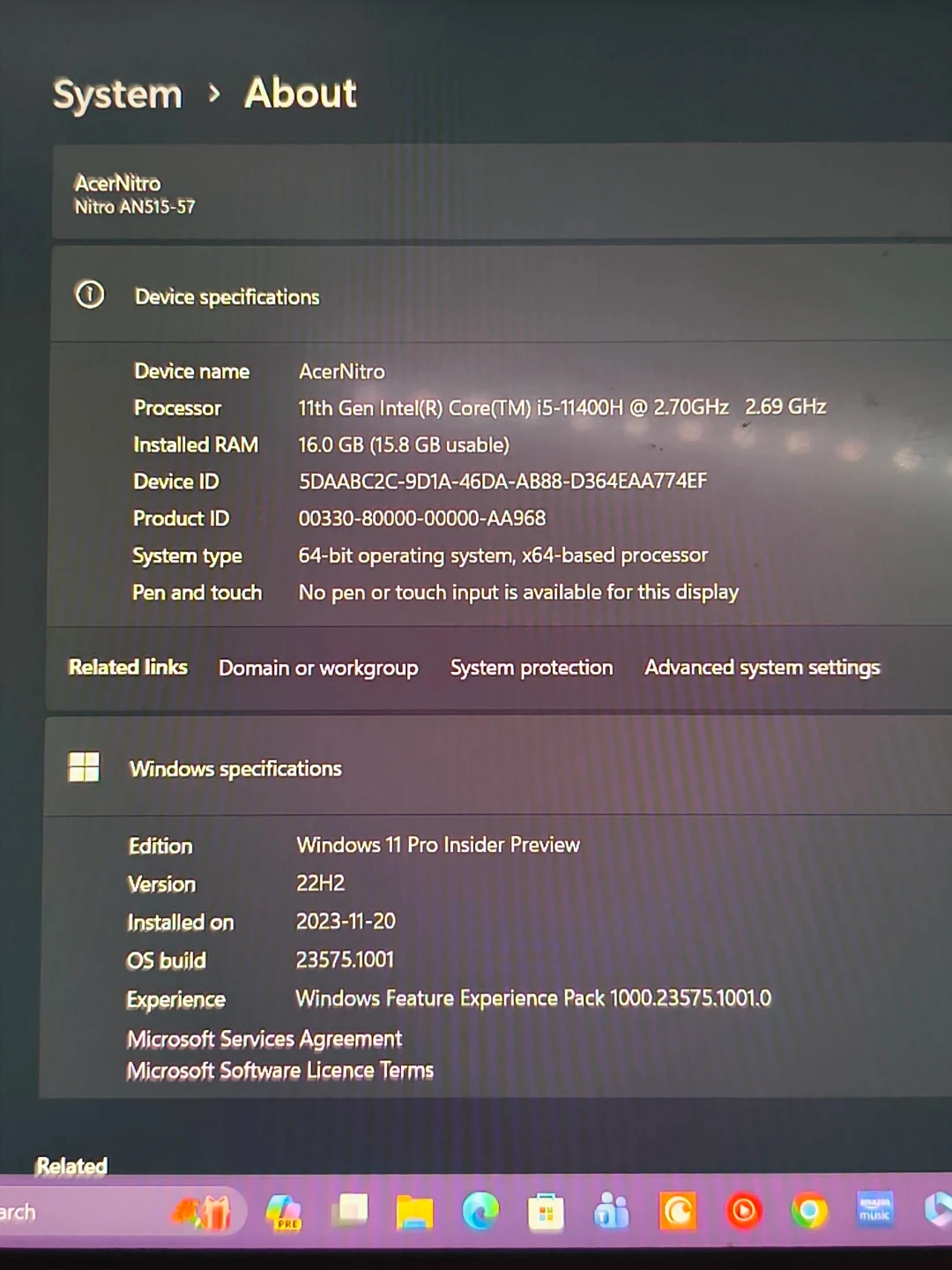Image resolution: width=952 pixels, height=1270 pixels.
Task: Open System protection link
Action: (x=532, y=668)
